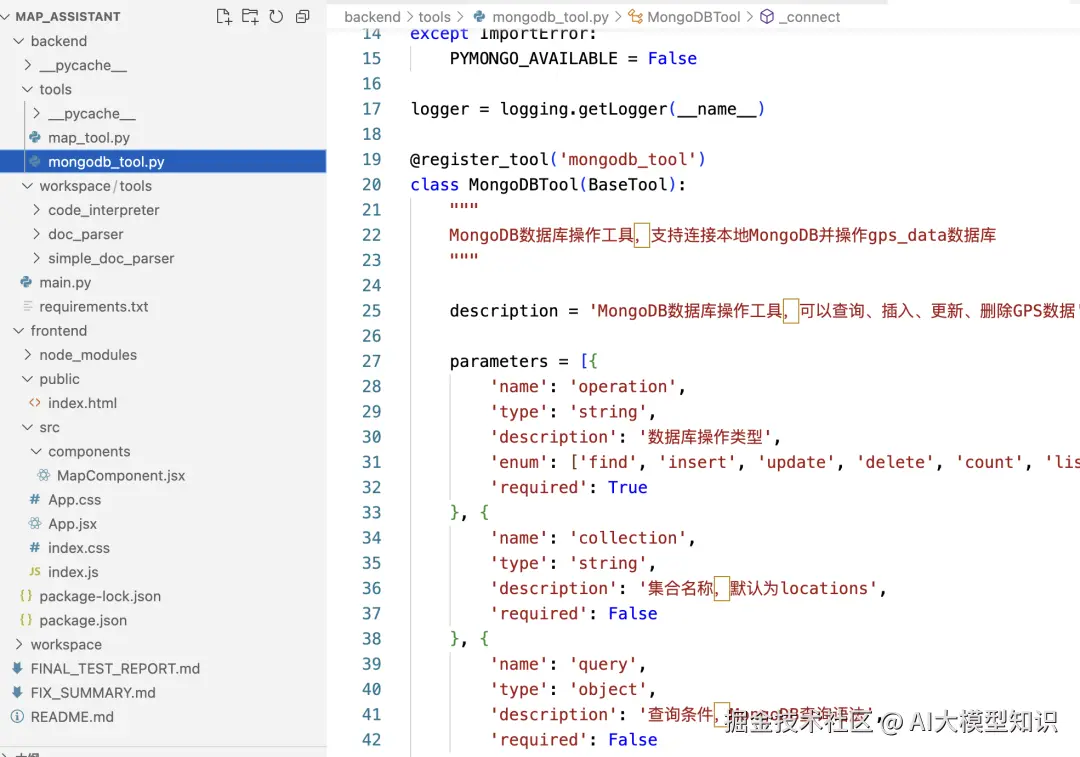Click the React icon beside App.jsx
The height and width of the screenshot is (757, 1080).
[x=35, y=523]
